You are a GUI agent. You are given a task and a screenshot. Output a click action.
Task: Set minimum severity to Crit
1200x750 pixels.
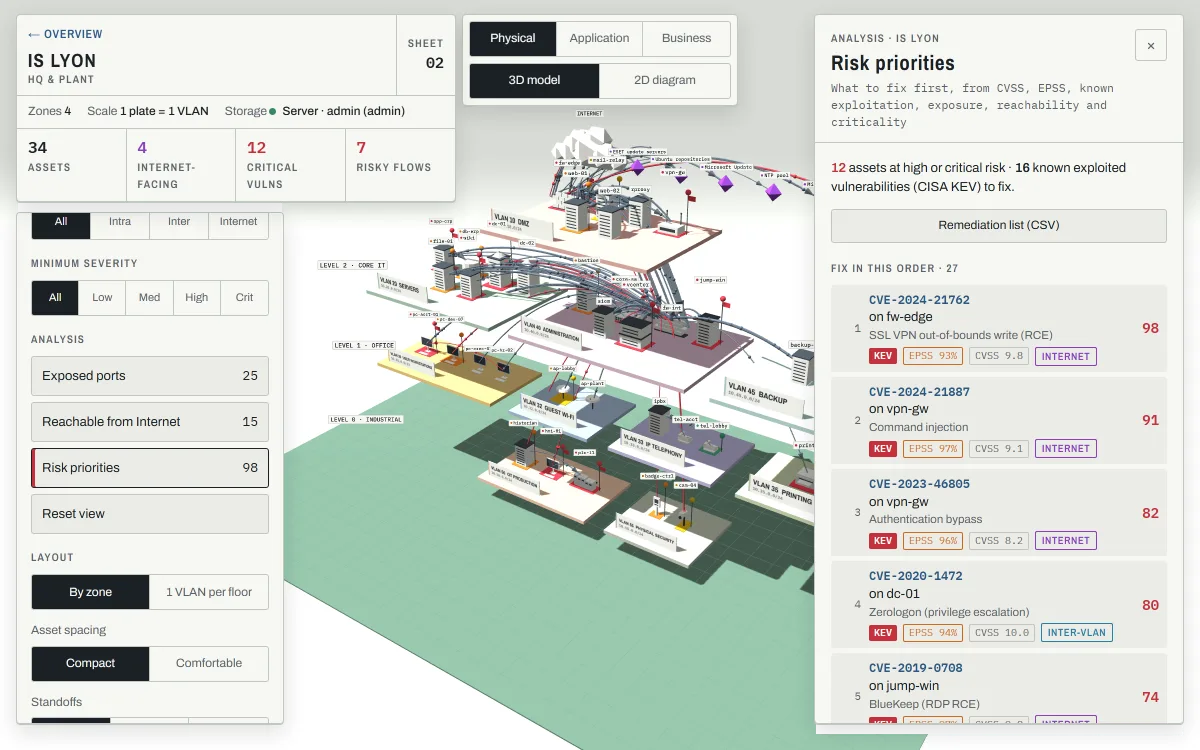coord(244,297)
